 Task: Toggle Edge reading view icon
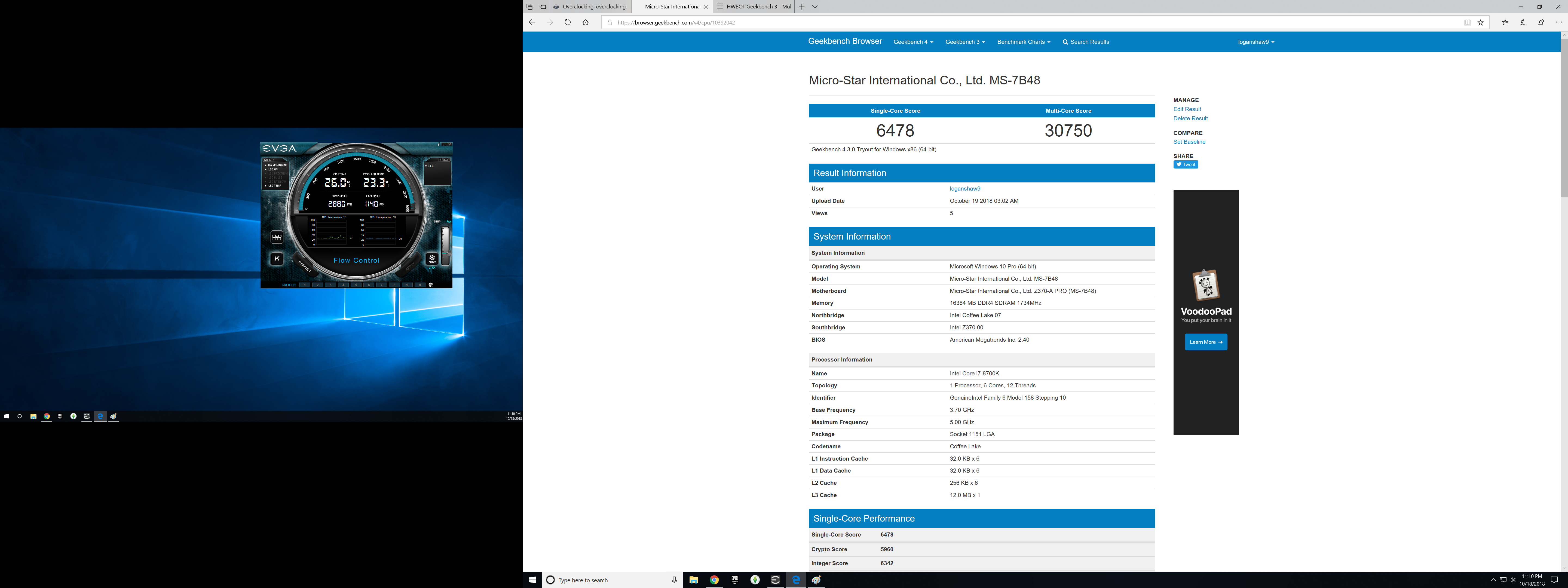[1468, 23]
